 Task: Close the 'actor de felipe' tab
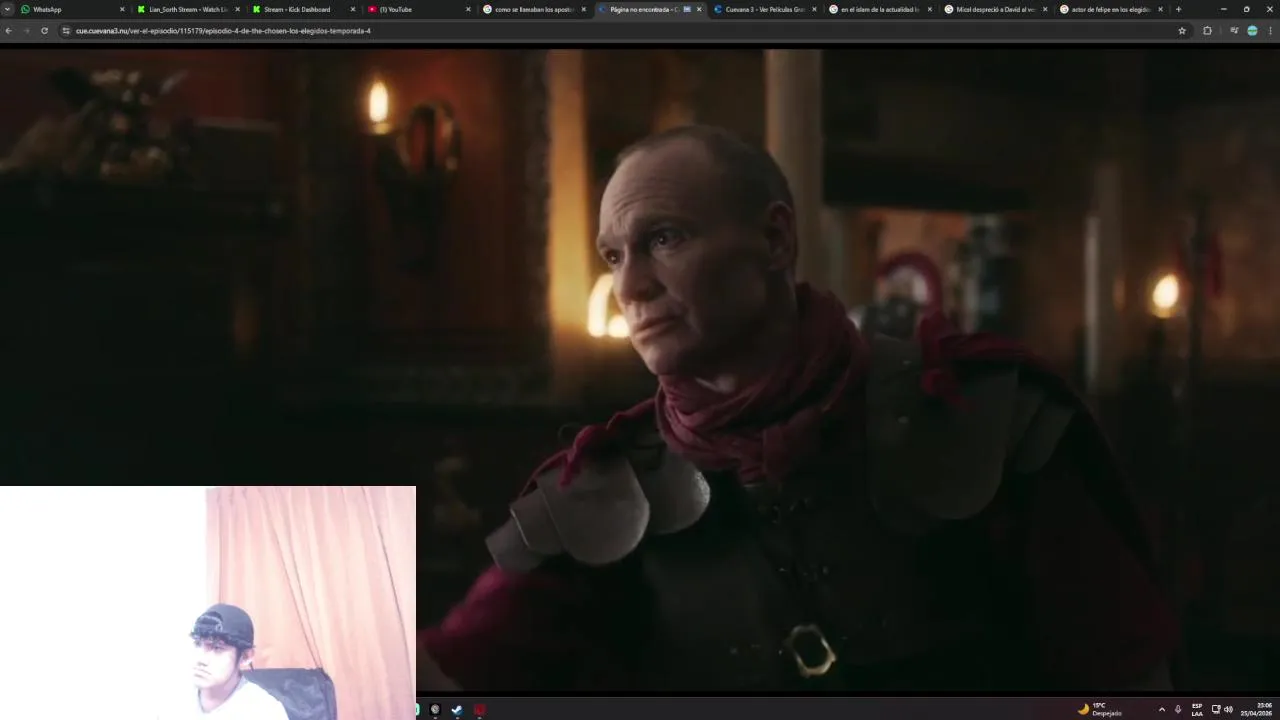pos(1160,9)
